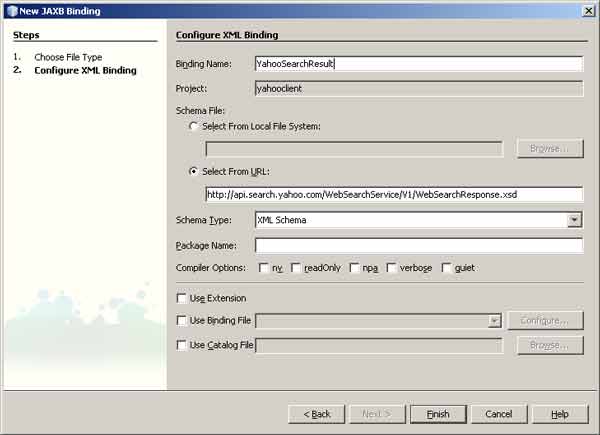Click the Configure XML Binding heading
The image size is (600, 435).
(227, 35)
